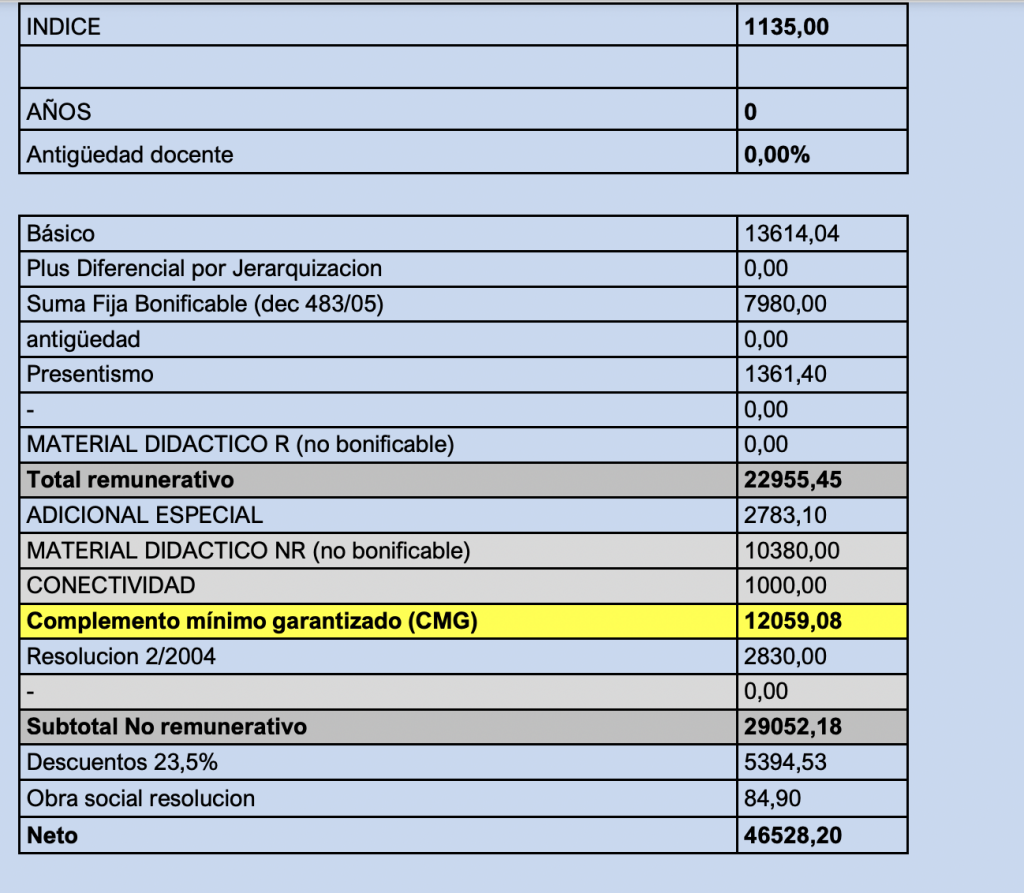This screenshot has width=1024, height=893.
Task: Select the Resolucion 2/2004 label
Action: [x=121, y=657]
